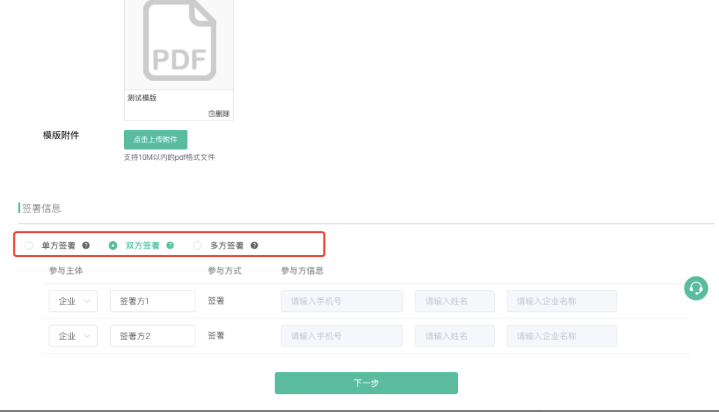Image resolution: width=719 pixels, height=412 pixels.
Task: Focus second row 请输入姓名 name field
Action: tap(455, 336)
